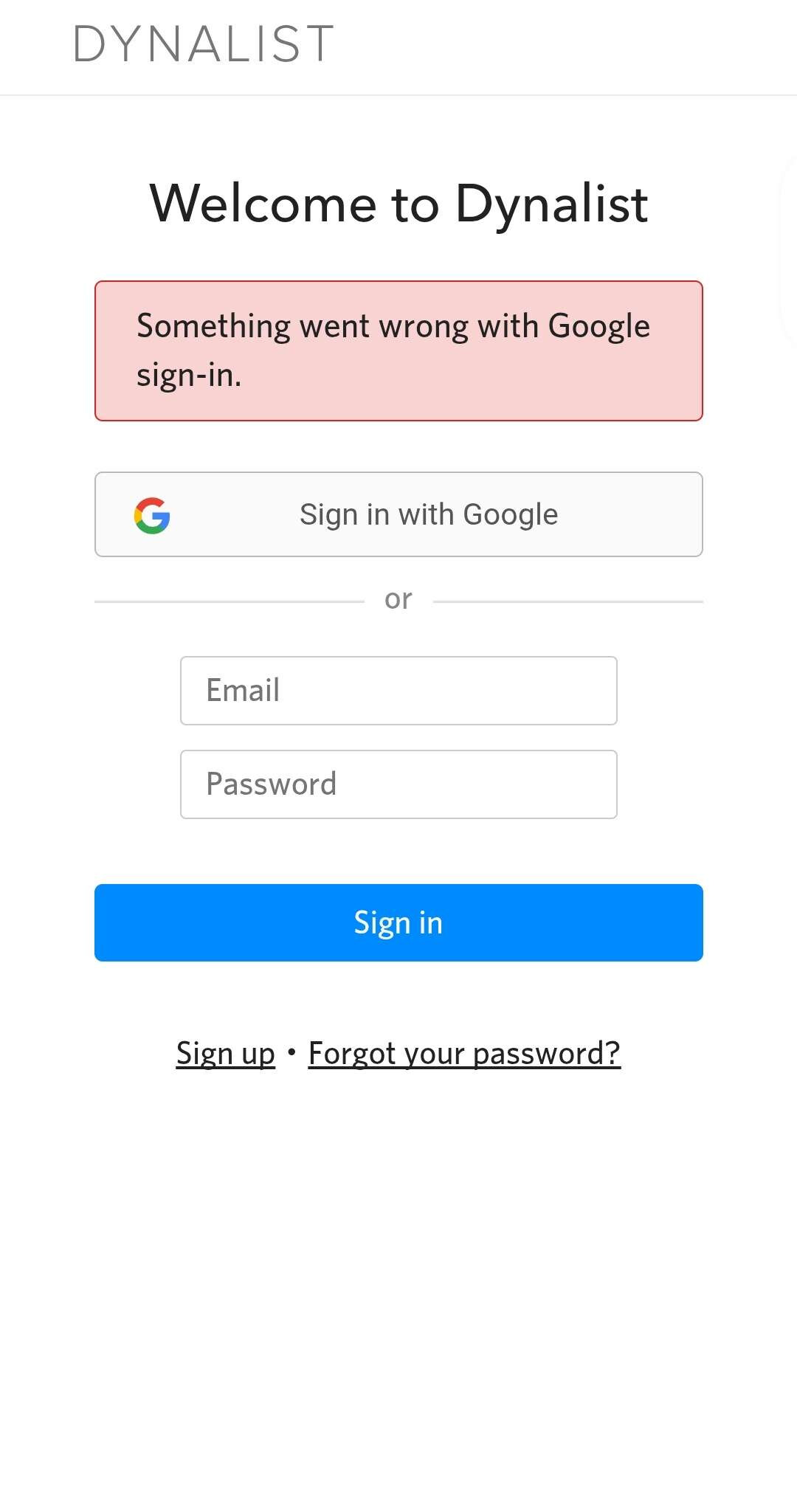Click the "or" divider text

pos(398,599)
